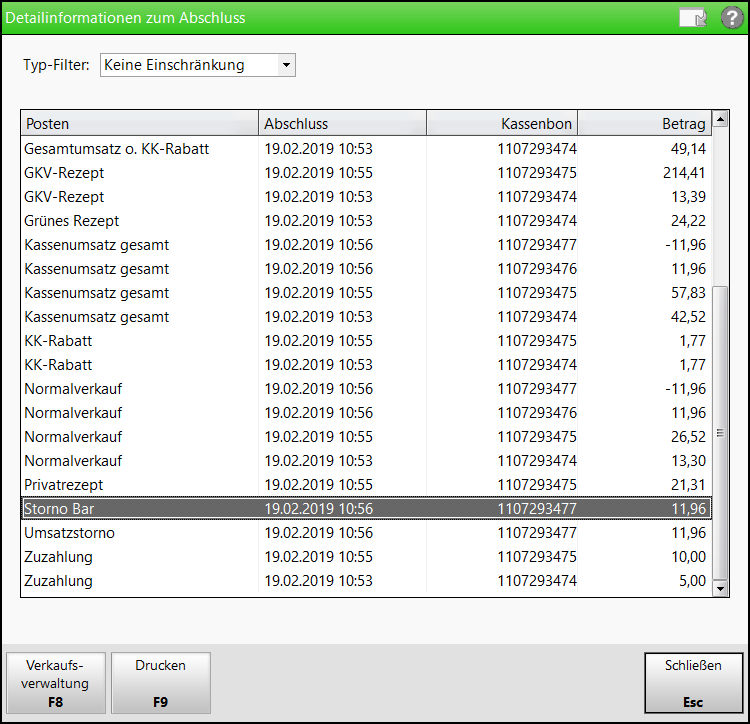Select the Privatrezept row
750x724 pixels.
click(366, 485)
